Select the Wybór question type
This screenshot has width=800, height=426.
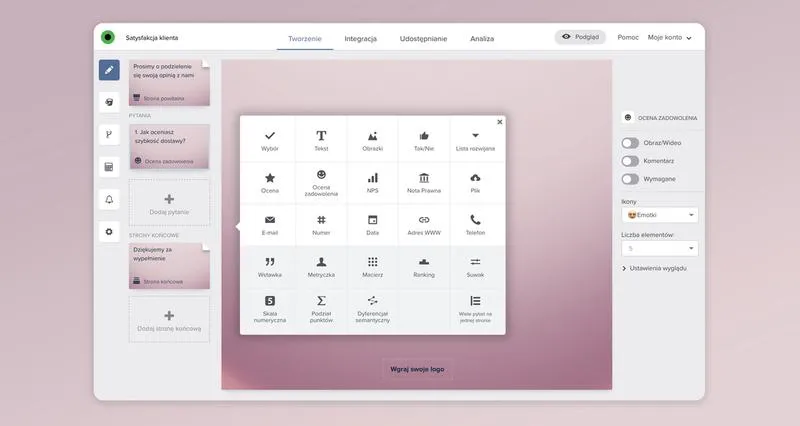pos(270,141)
